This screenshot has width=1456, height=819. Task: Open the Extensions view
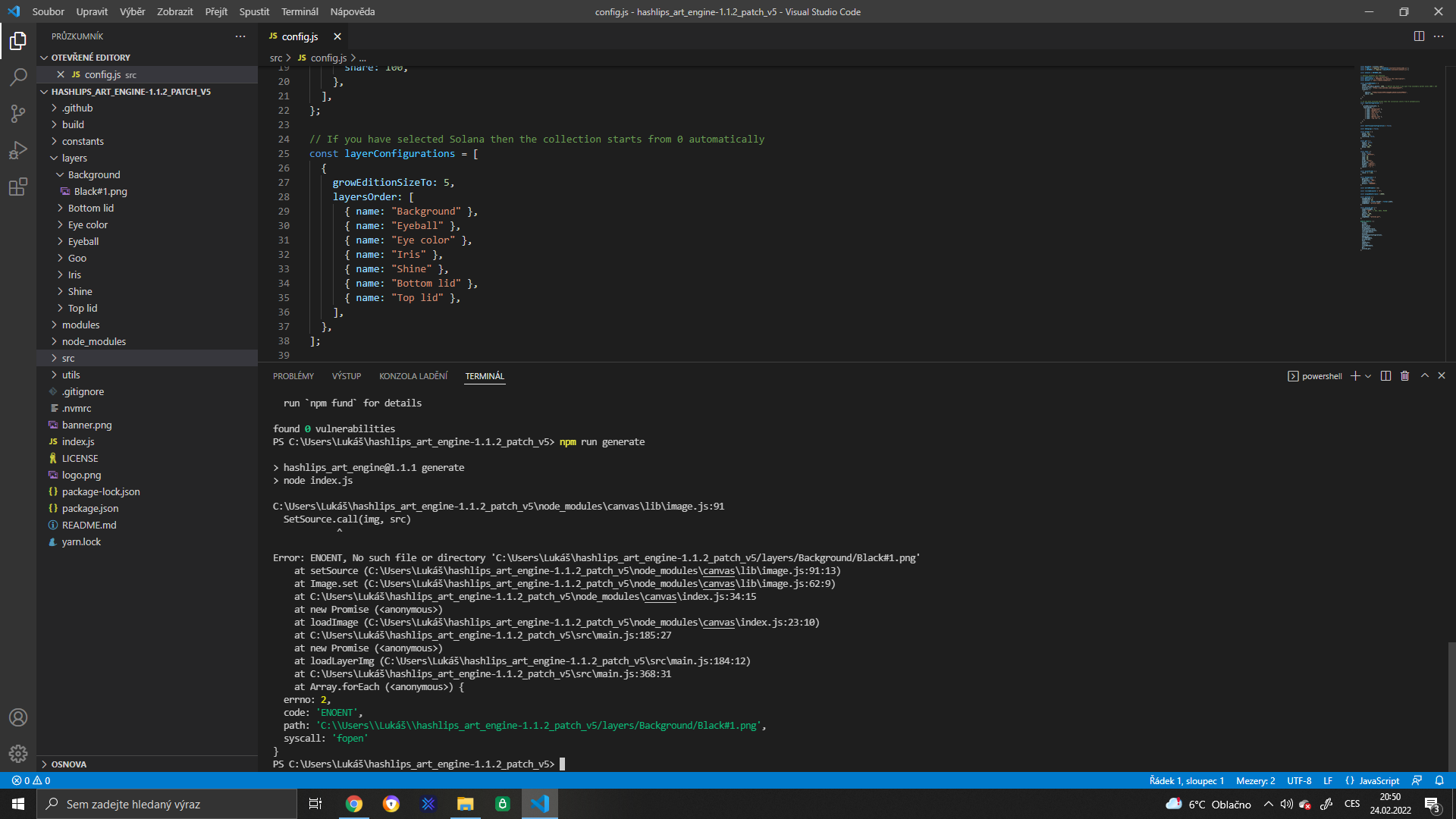(x=18, y=187)
